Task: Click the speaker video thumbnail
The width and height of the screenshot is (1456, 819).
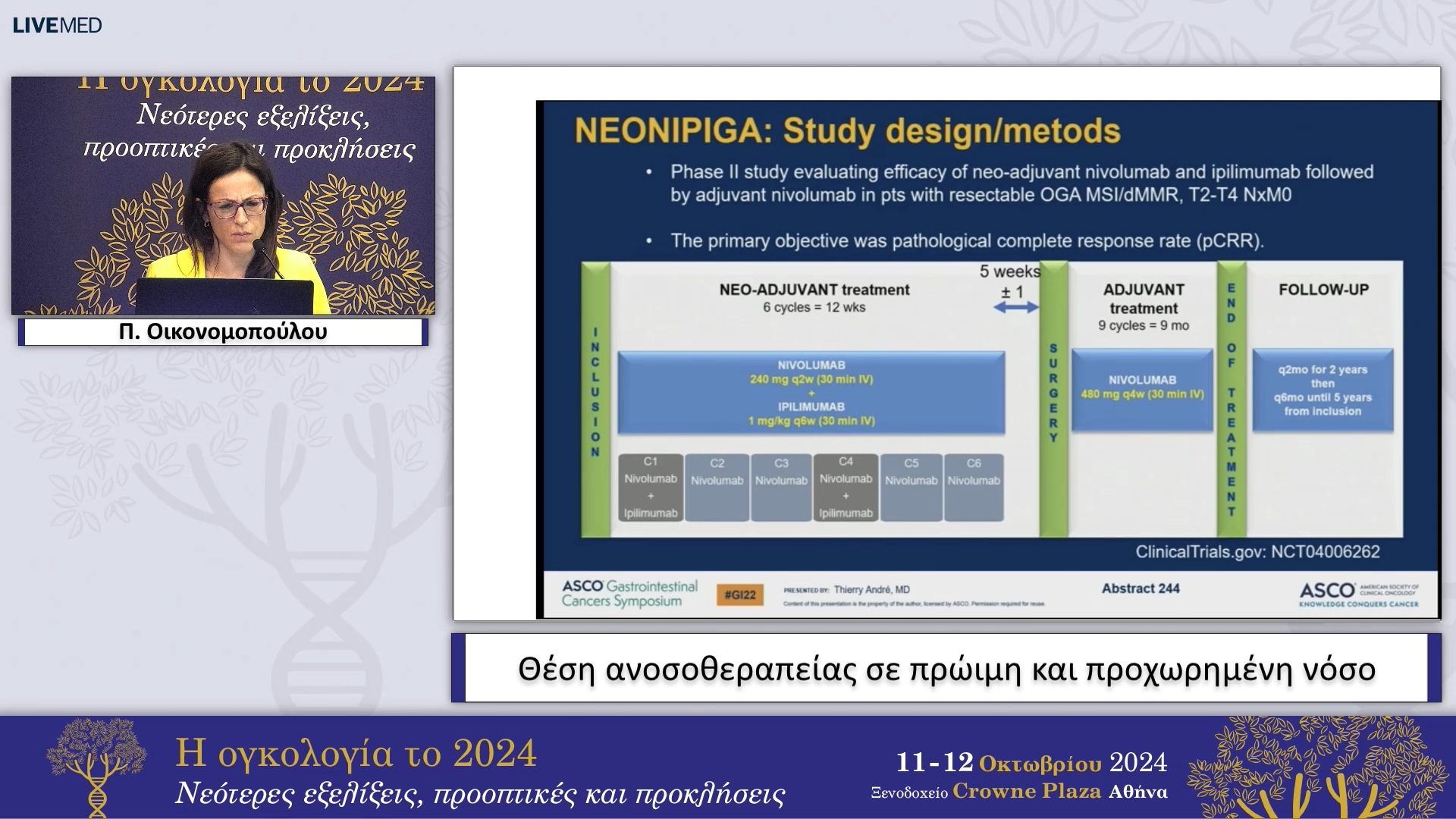Action: coord(223,196)
